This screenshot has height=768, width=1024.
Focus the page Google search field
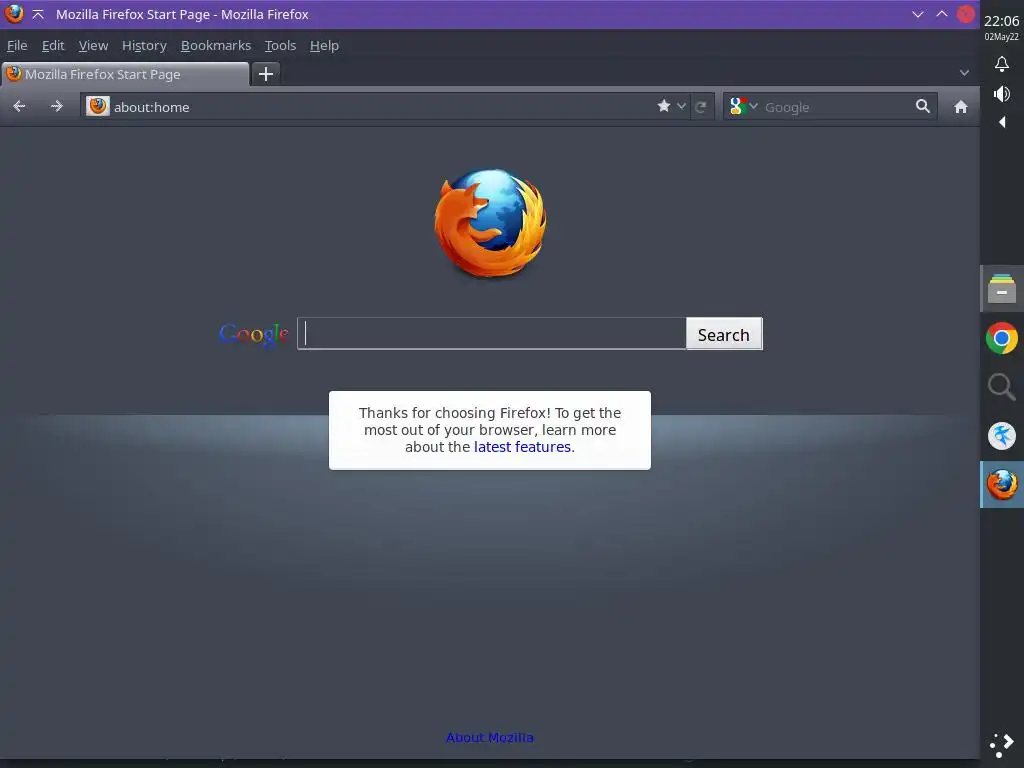(492, 334)
